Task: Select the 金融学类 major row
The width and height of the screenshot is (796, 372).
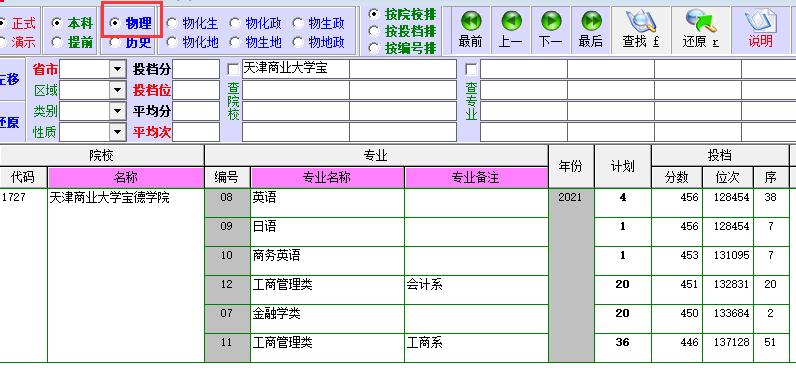Action: point(327,319)
